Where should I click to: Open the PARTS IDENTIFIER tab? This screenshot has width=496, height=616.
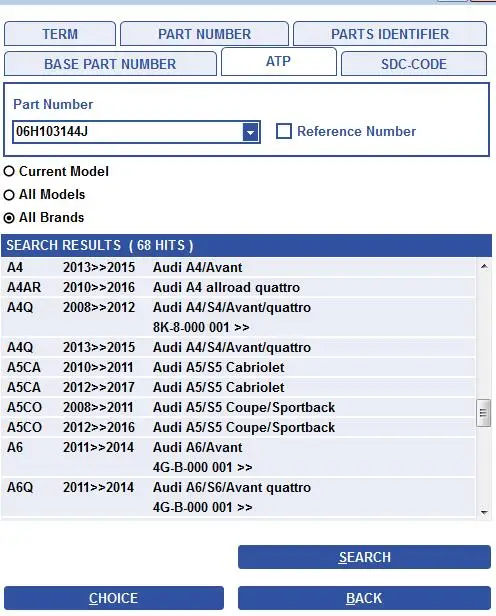click(x=390, y=34)
